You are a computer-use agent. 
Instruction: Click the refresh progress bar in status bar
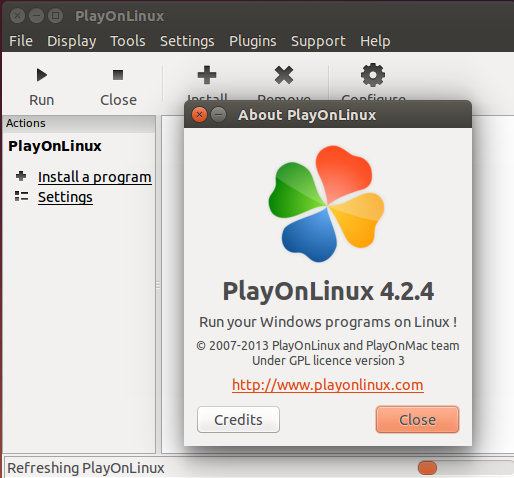click(465, 468)
